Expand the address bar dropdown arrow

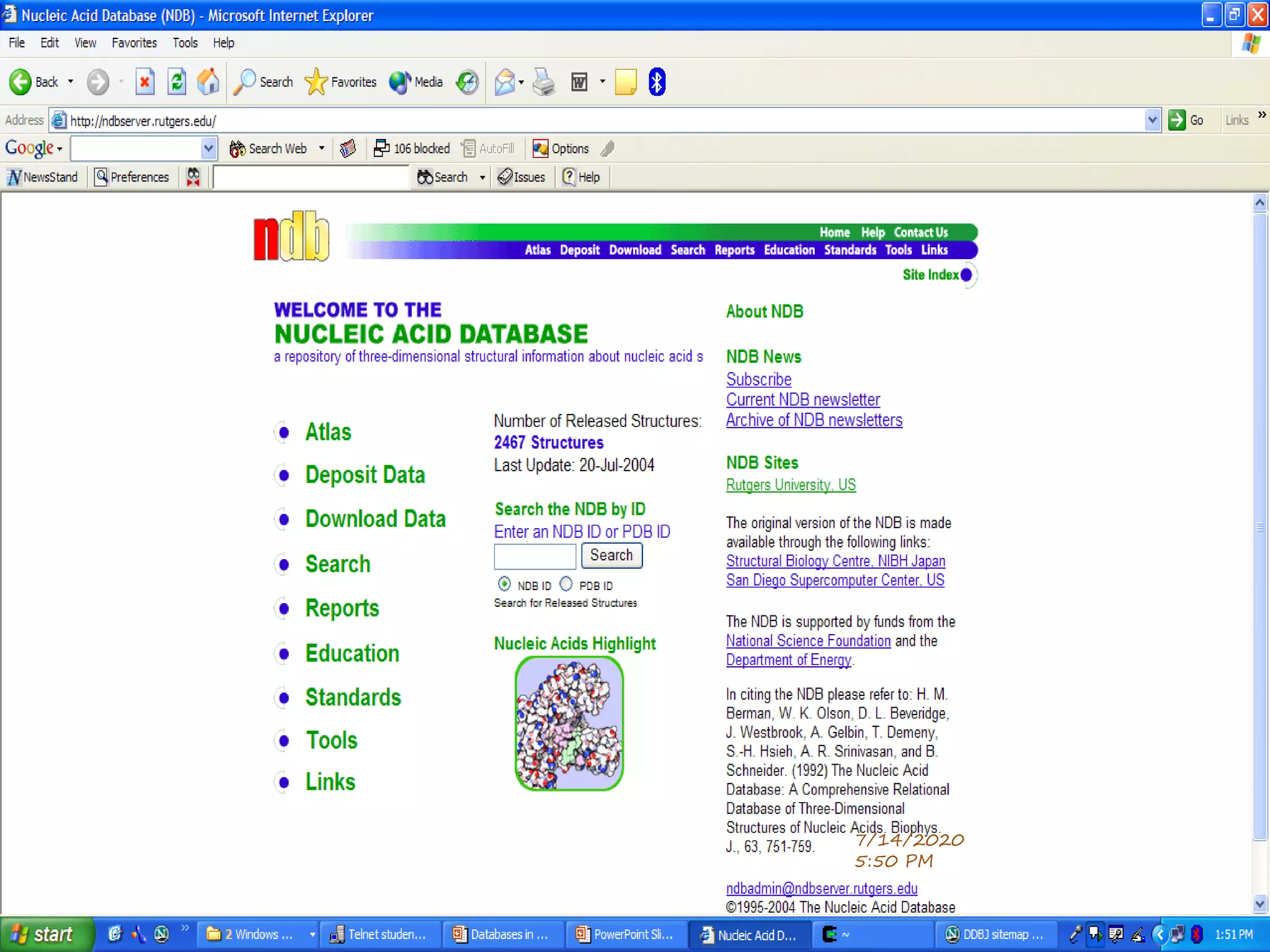[1152, 120]
